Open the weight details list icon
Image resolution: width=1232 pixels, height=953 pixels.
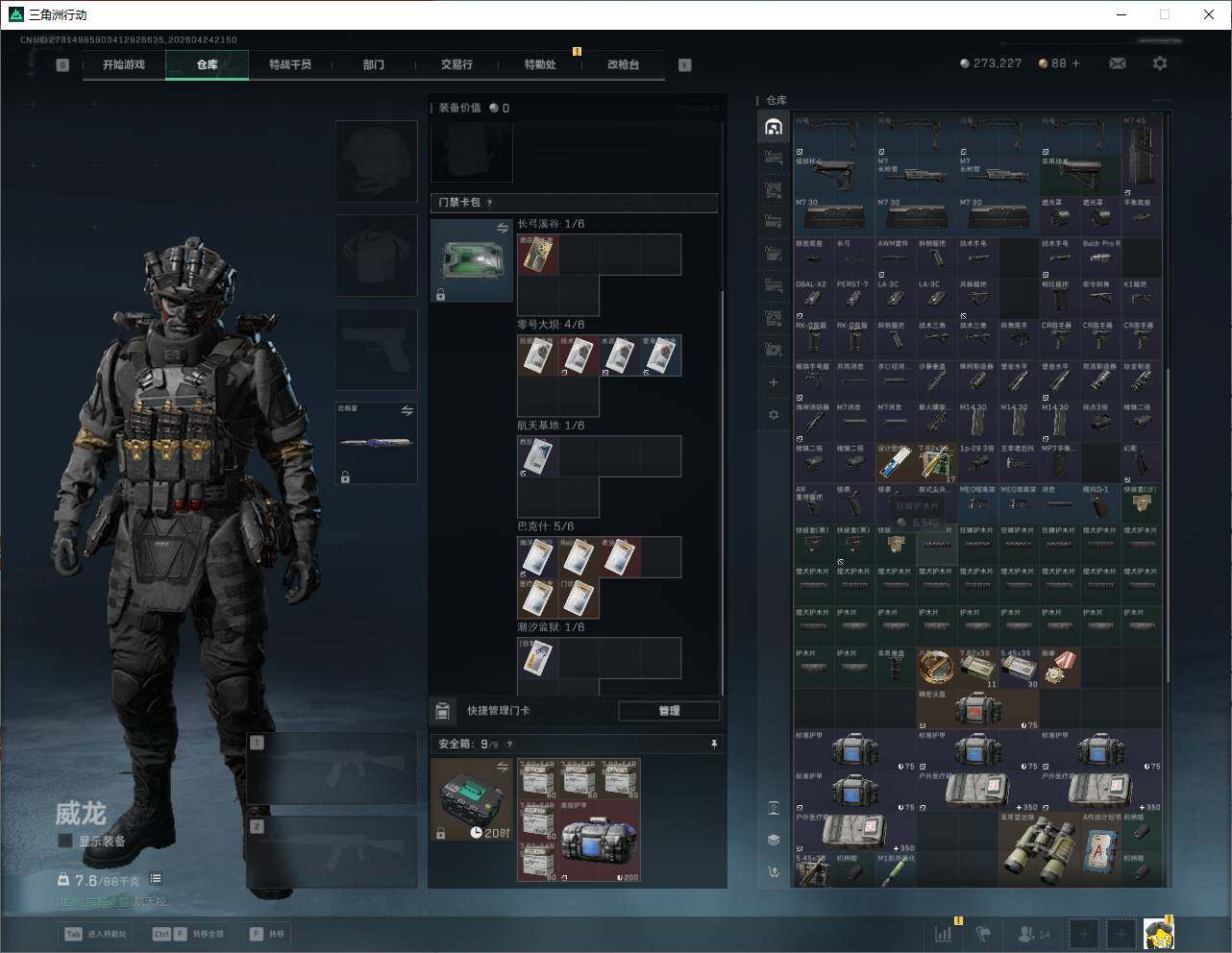[156, 879]
